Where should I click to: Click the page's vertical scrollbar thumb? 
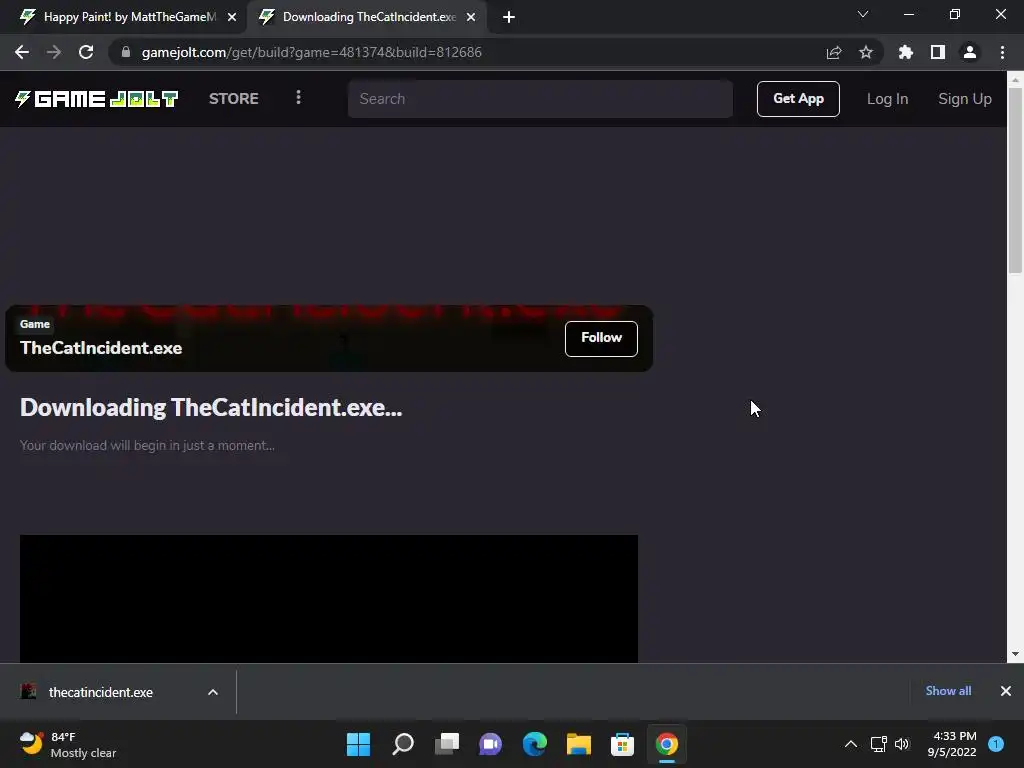1015,180
